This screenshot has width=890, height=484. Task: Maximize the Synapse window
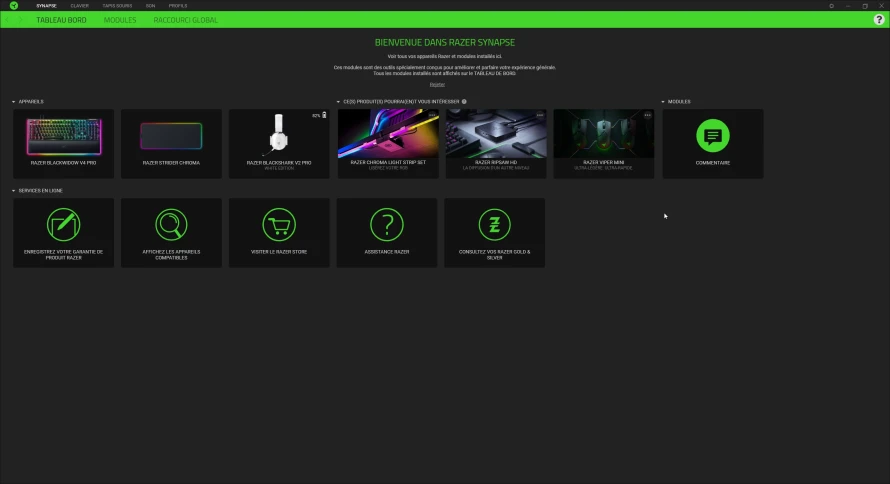pos(865,6)
